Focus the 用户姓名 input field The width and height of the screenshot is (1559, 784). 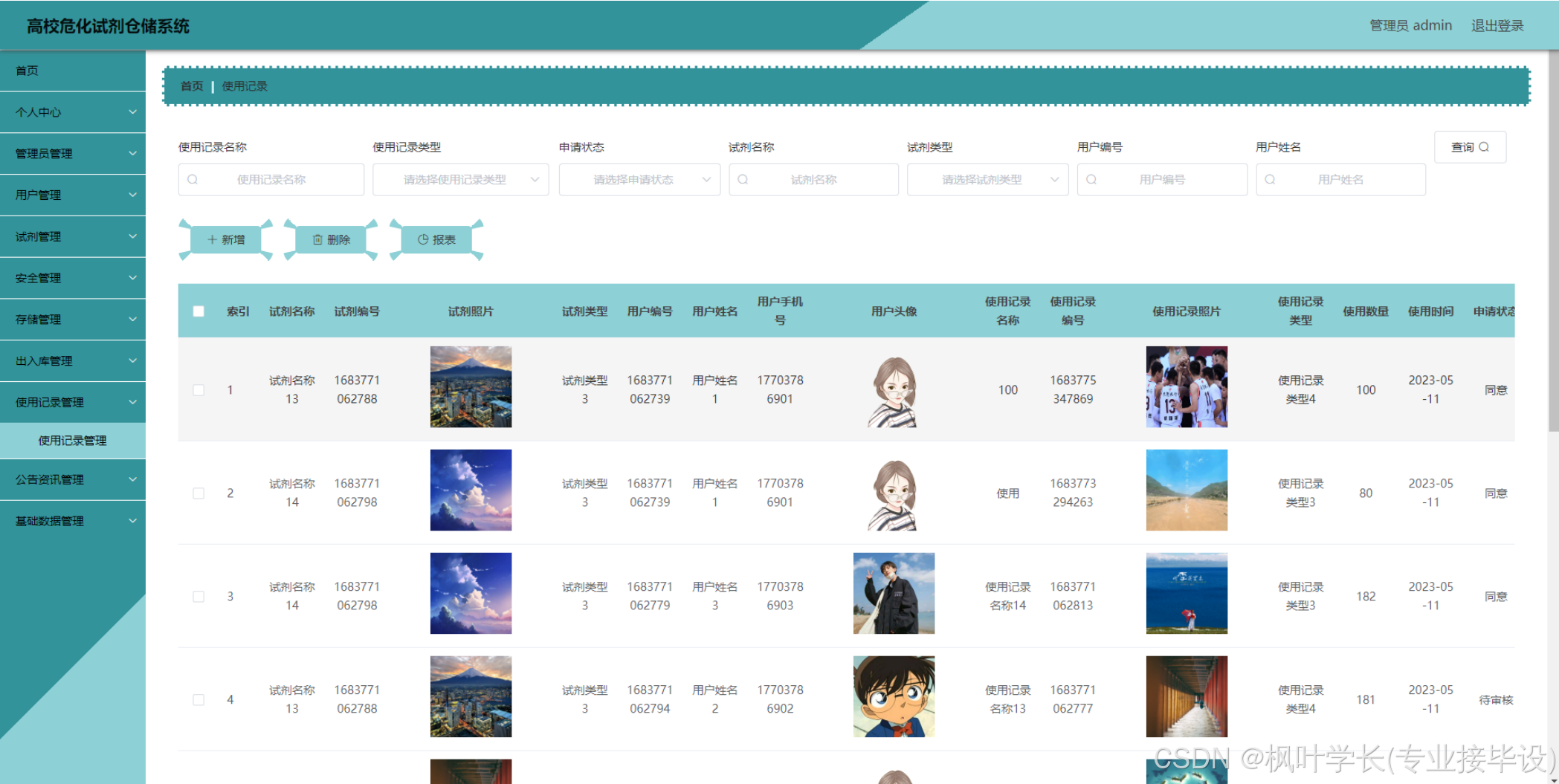pos(1340,179)
